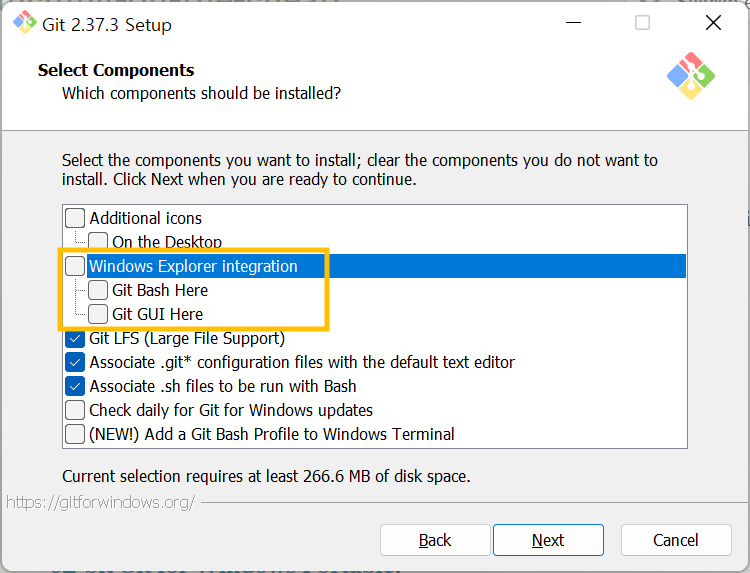Cancel the Git setup
The height and width of the screenshot is (573, 750).
[676, 540]
